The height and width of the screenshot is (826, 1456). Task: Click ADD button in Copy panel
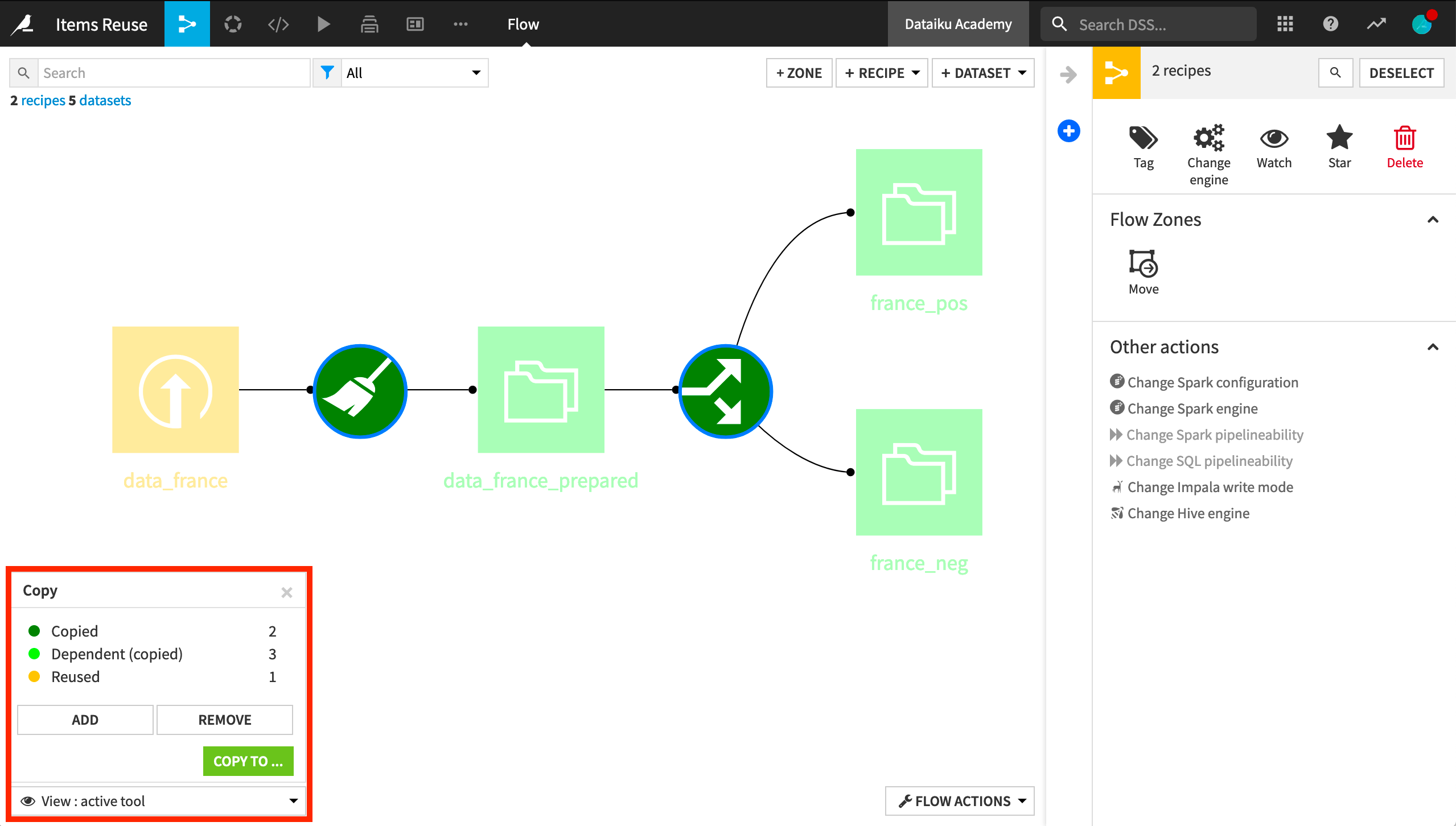point(85,720)
